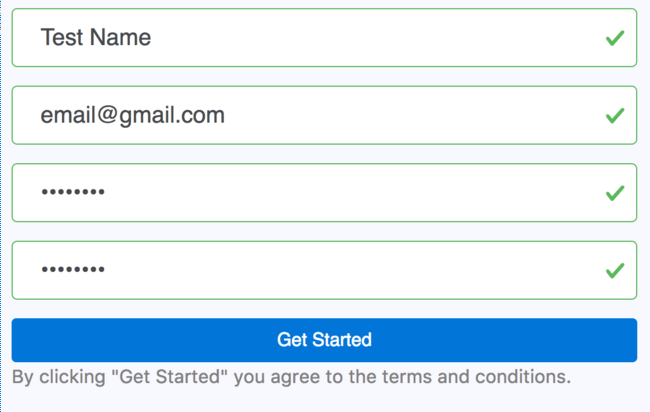Click the green checkmark in the email field
The width and height of the screenshot is (650, 412).
tap(615, 116)
